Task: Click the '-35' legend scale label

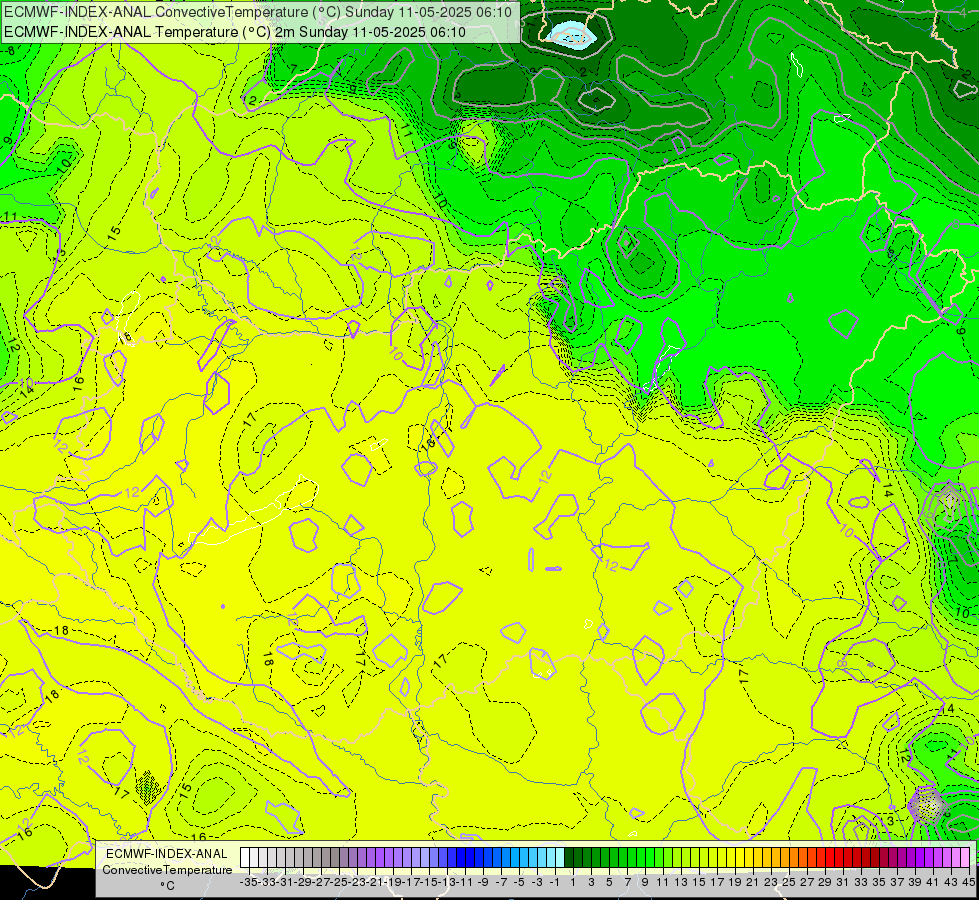Action: pos(249,882)
